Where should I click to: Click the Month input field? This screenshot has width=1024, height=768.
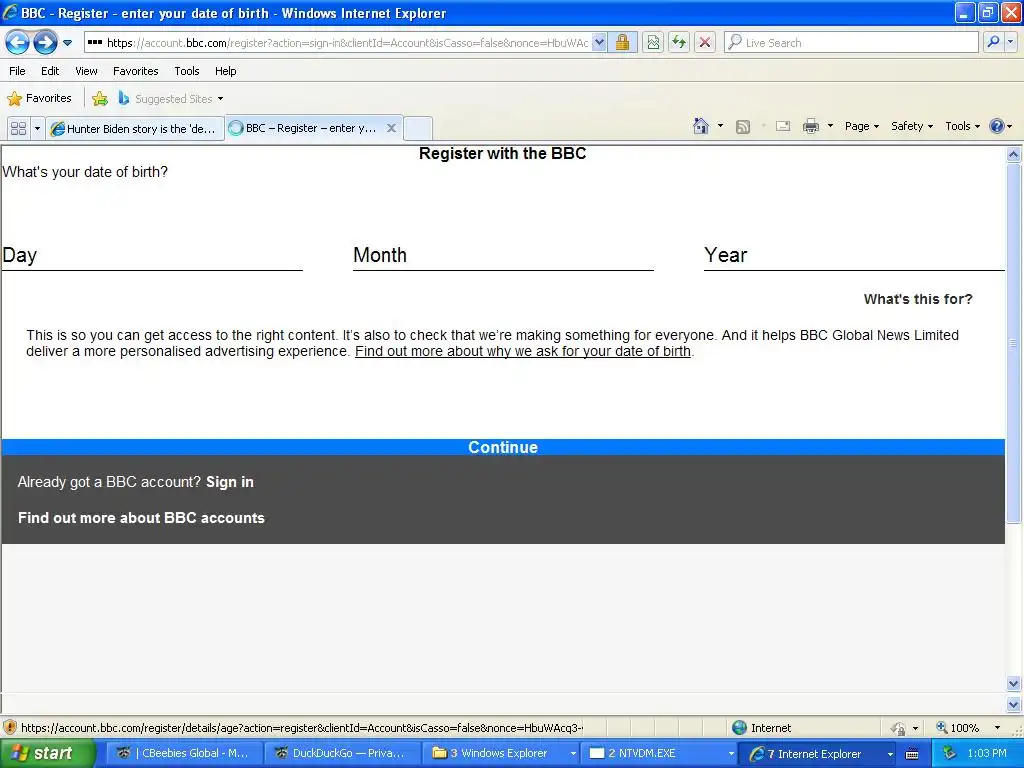pos(504,256)
